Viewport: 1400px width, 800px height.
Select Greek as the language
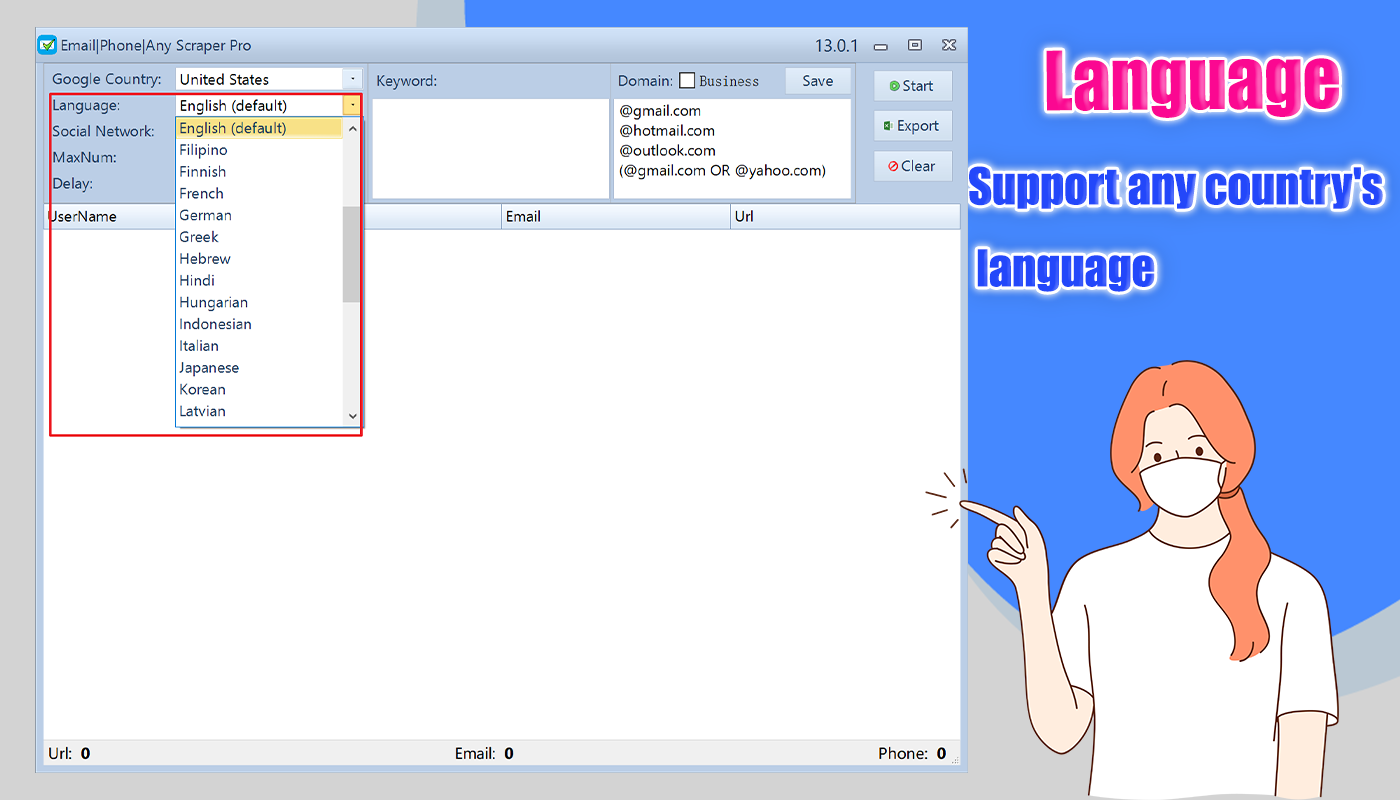pos(259,237)
